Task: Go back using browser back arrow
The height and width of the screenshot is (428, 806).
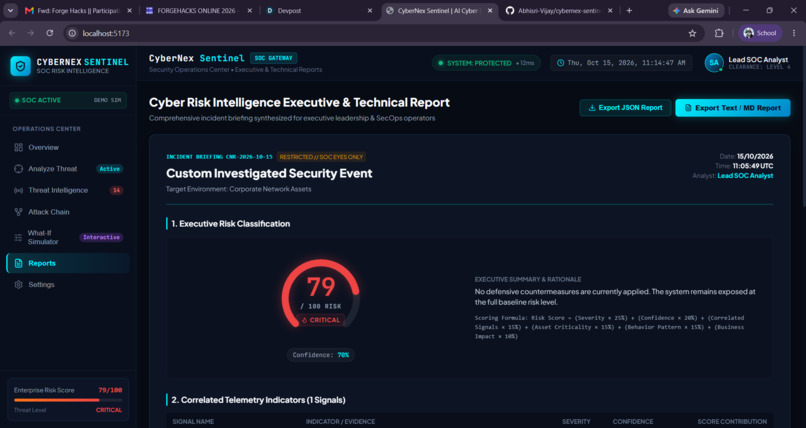Action: pos(12,33)
